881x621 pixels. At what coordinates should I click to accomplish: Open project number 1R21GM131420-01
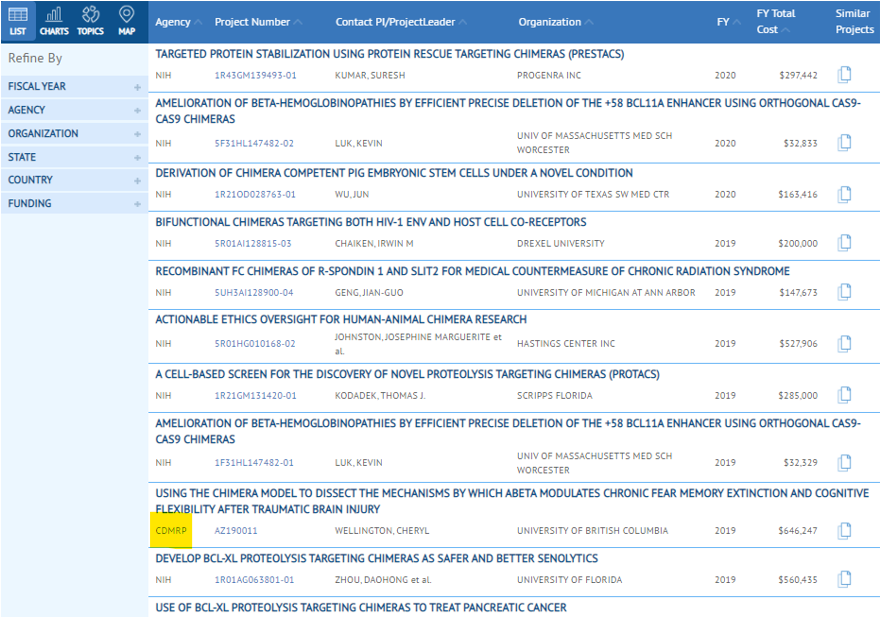(x=255, y=396)
